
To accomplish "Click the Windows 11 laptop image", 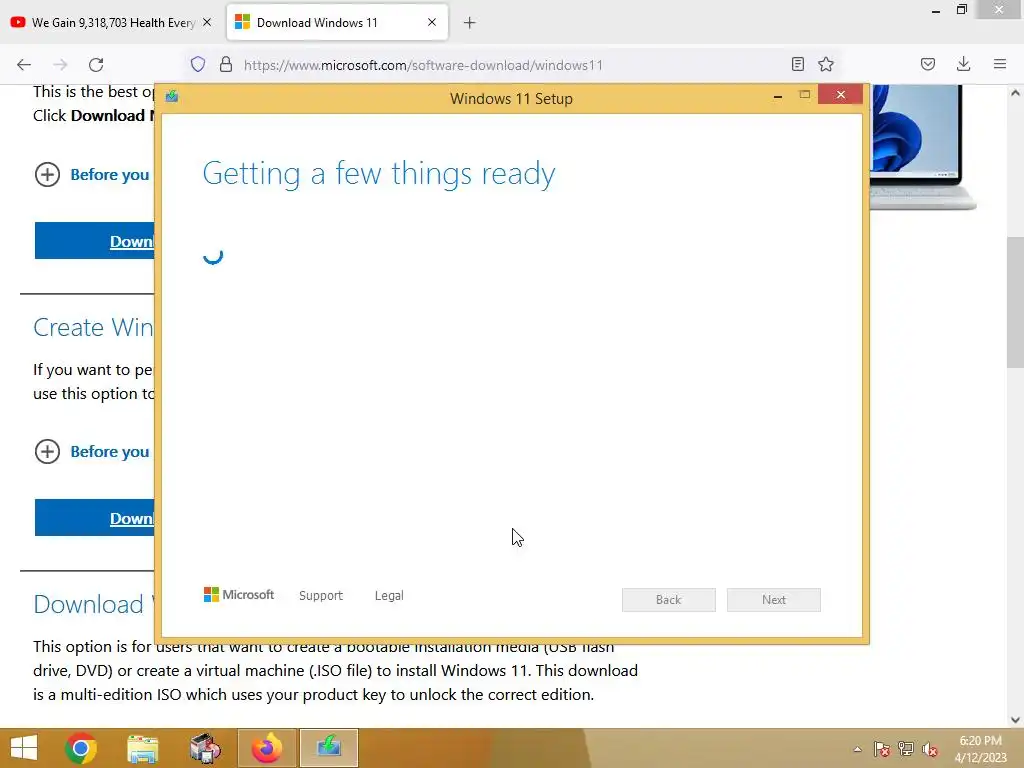I will tap(923, 147).
